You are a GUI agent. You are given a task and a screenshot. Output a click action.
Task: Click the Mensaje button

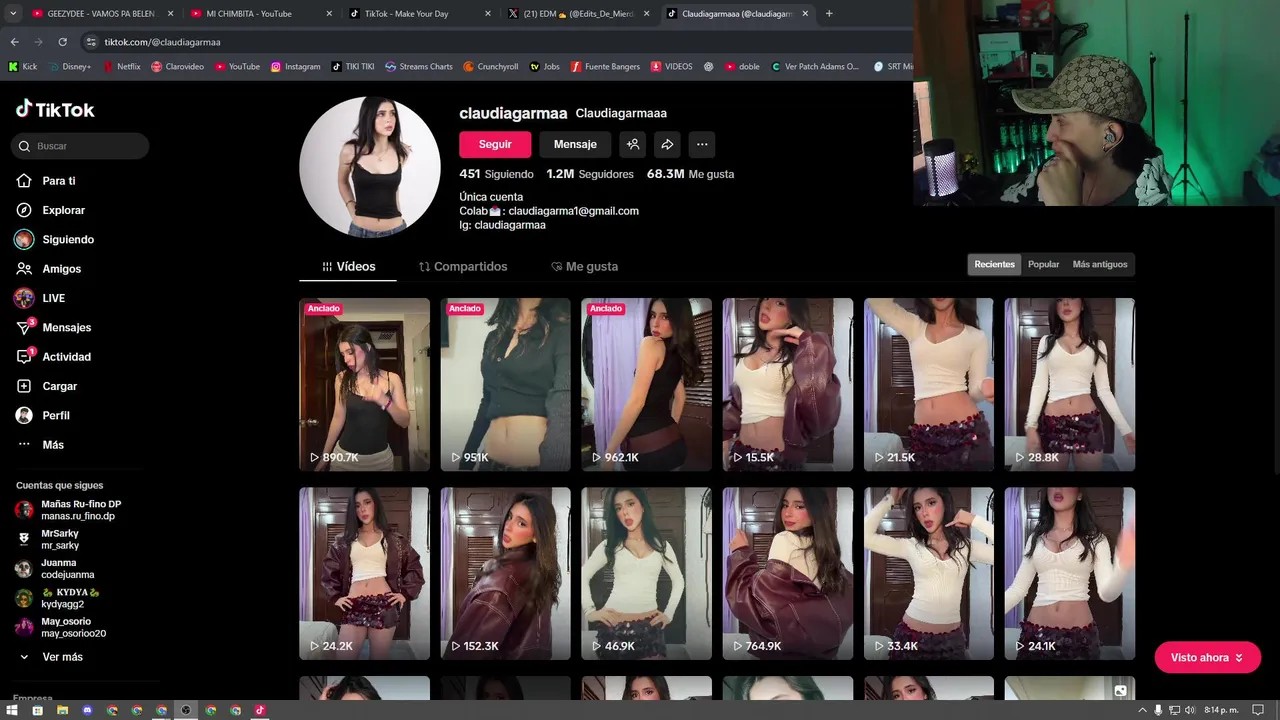click(575, 144)
